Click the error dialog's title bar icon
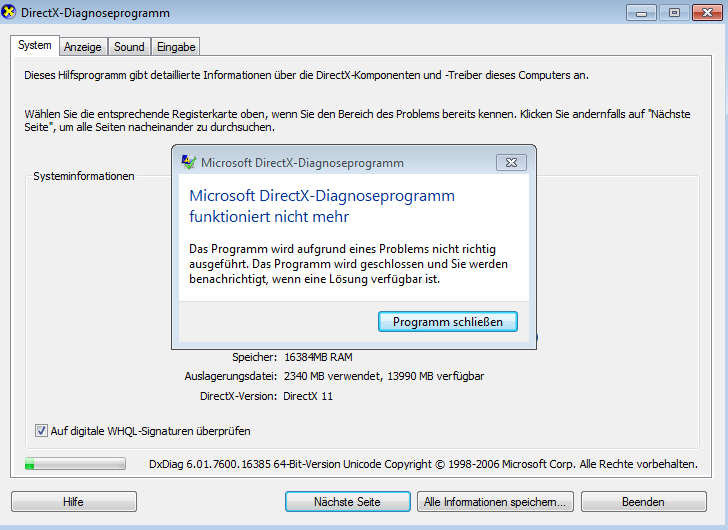This screenshot has height=530, width=728. coord(188,162)
